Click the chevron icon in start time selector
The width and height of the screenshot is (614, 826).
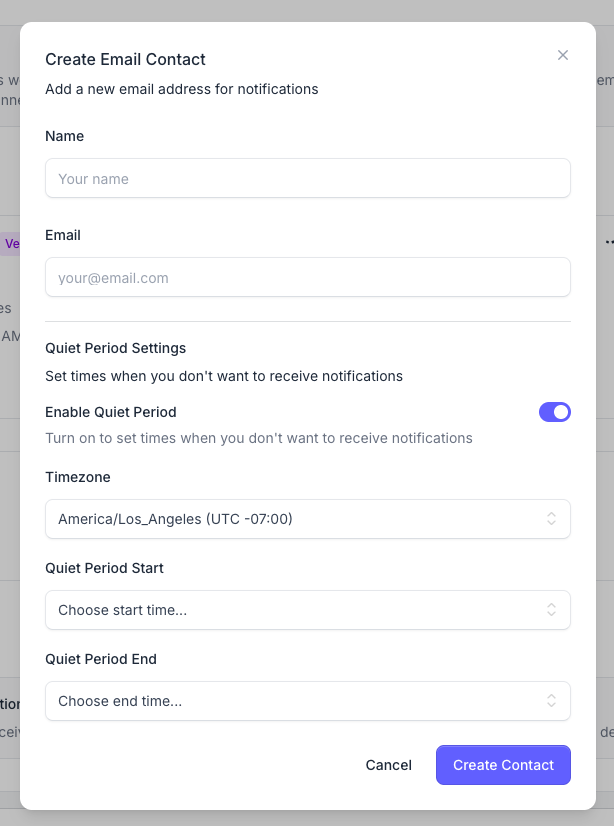(551, 610)
